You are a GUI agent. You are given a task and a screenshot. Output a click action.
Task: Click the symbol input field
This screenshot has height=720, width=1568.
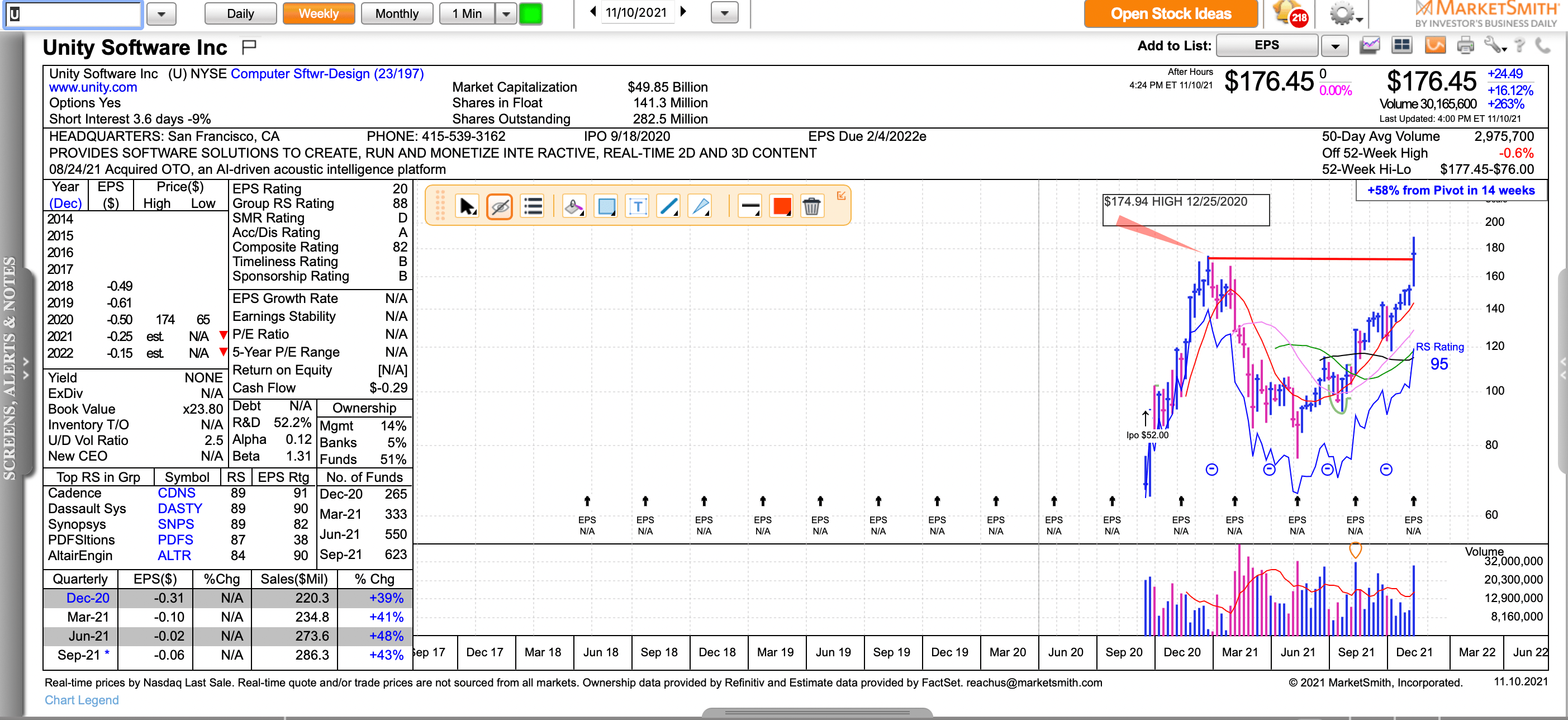73,14
